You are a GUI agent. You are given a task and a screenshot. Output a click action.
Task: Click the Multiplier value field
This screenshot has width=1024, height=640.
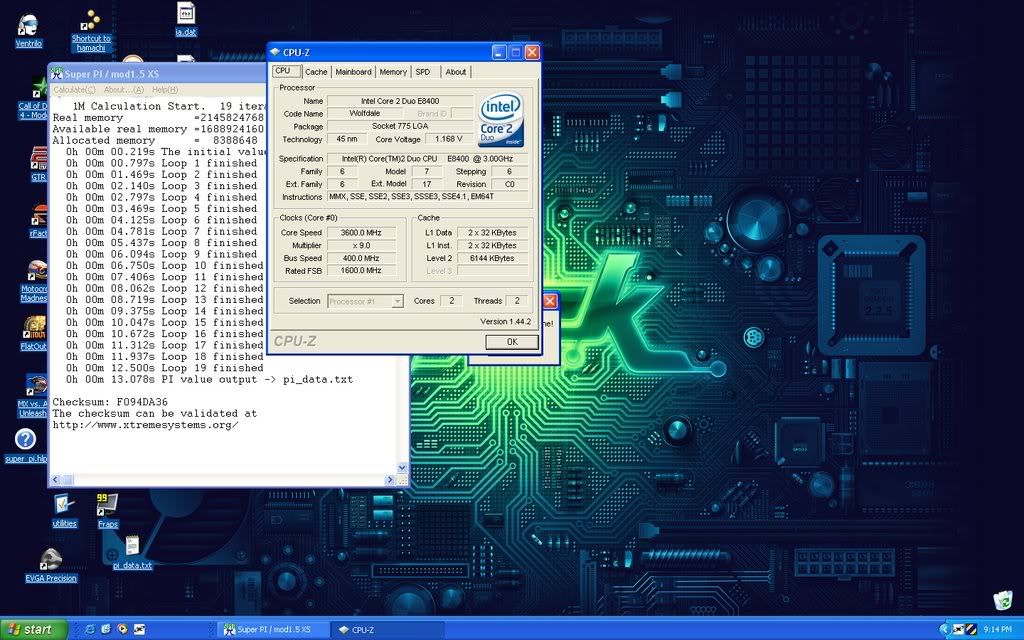[361, 246]
